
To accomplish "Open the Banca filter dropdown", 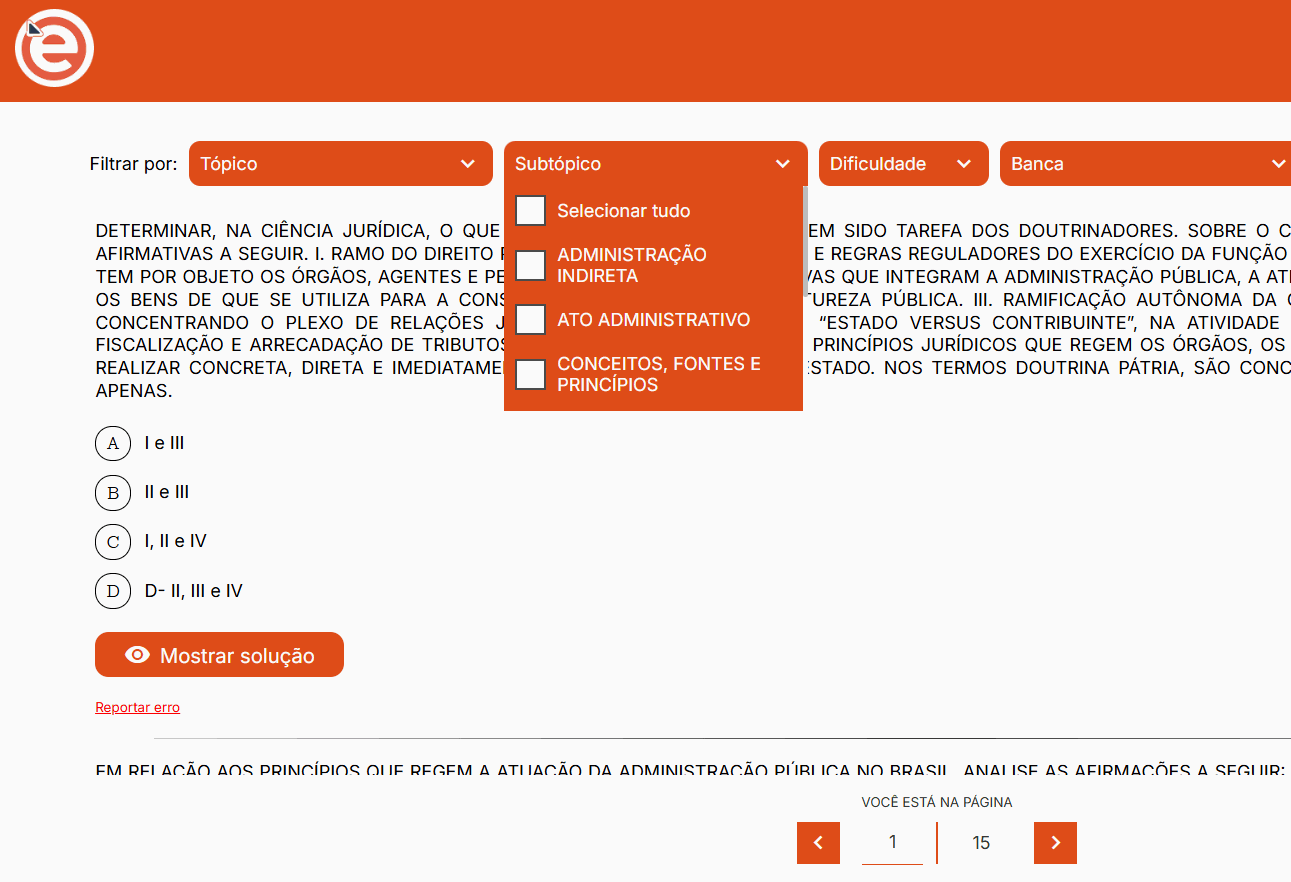I will tap(1145, 164).
